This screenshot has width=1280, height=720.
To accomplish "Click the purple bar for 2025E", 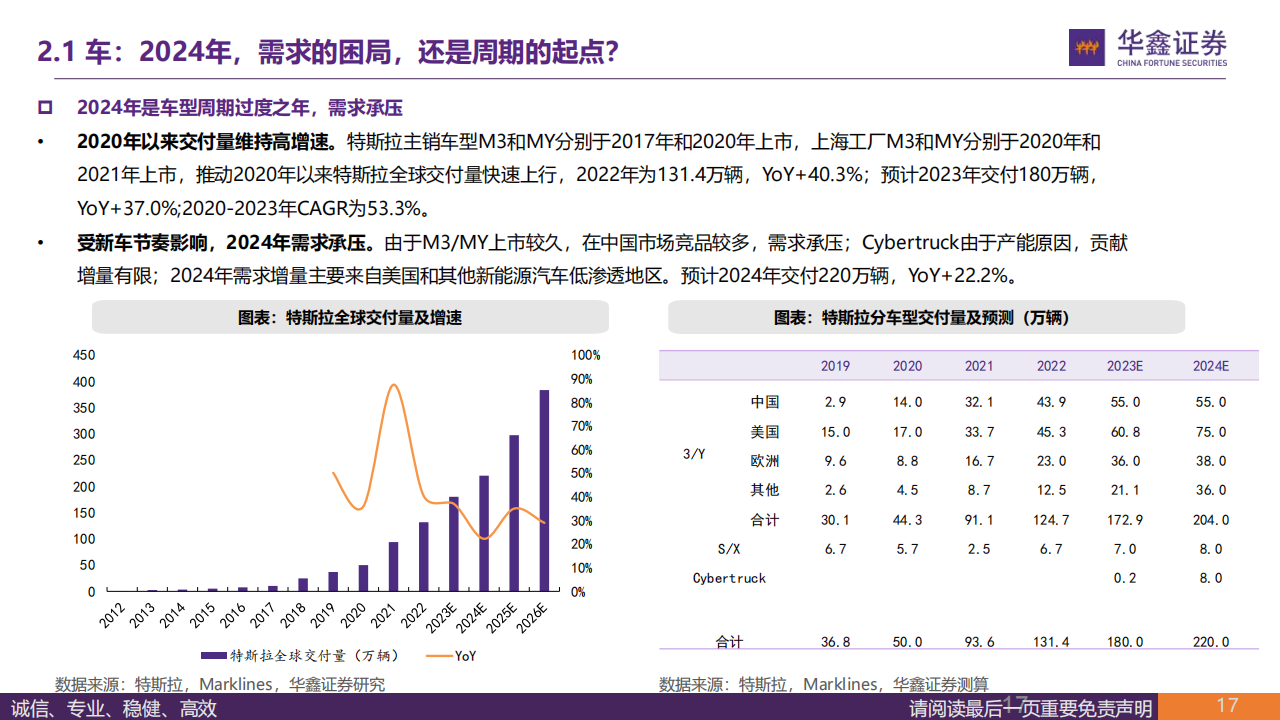I will [x=514, y=513].
